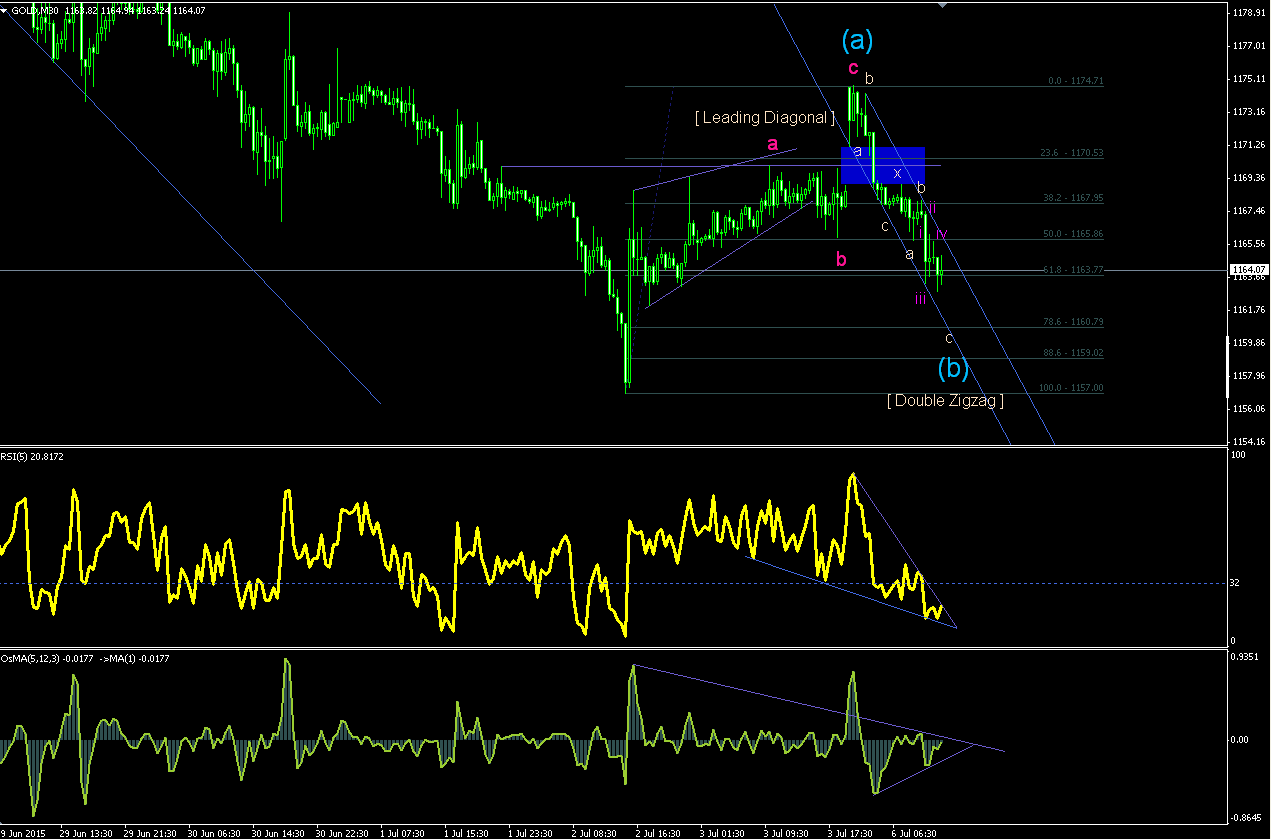
Task: Click the 'x' label inside blue rectangle
Action: click(x=897, y=173)
